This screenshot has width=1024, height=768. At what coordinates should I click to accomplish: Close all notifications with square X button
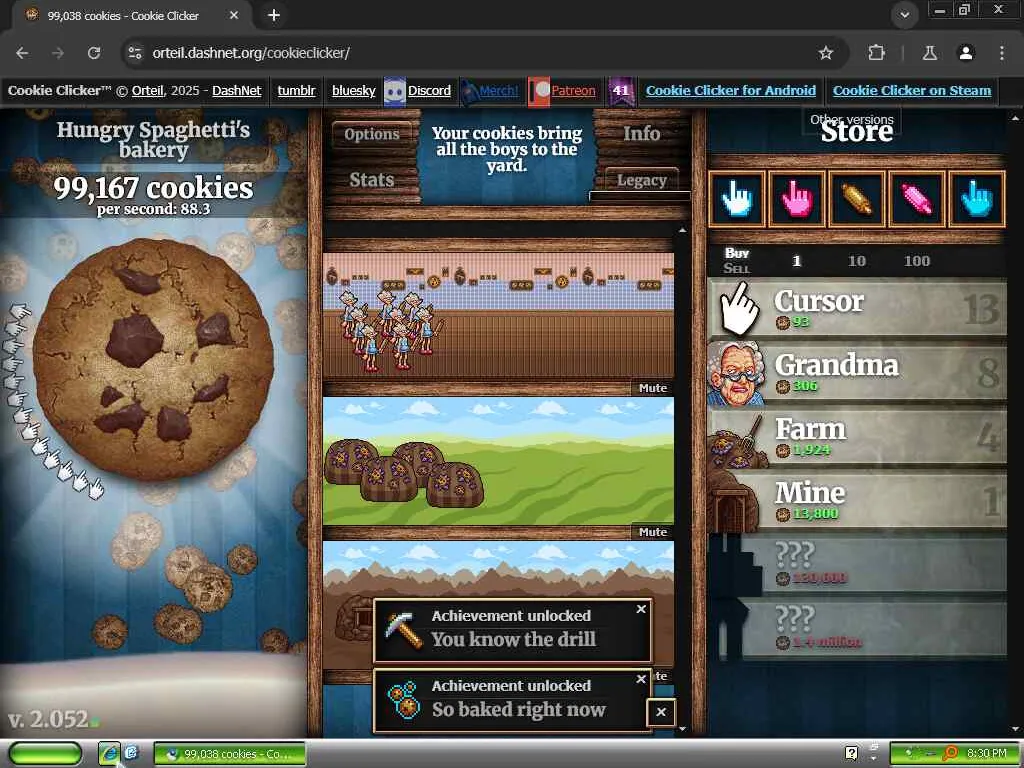pyautogui.click(x=661, y=712)
